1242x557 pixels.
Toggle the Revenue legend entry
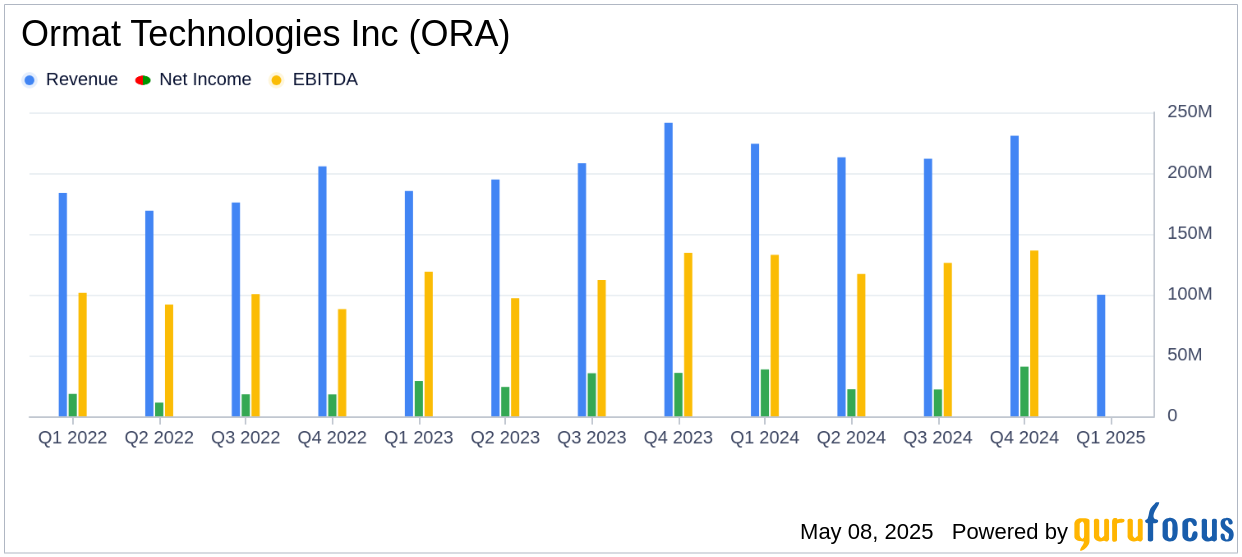[70, 80]
